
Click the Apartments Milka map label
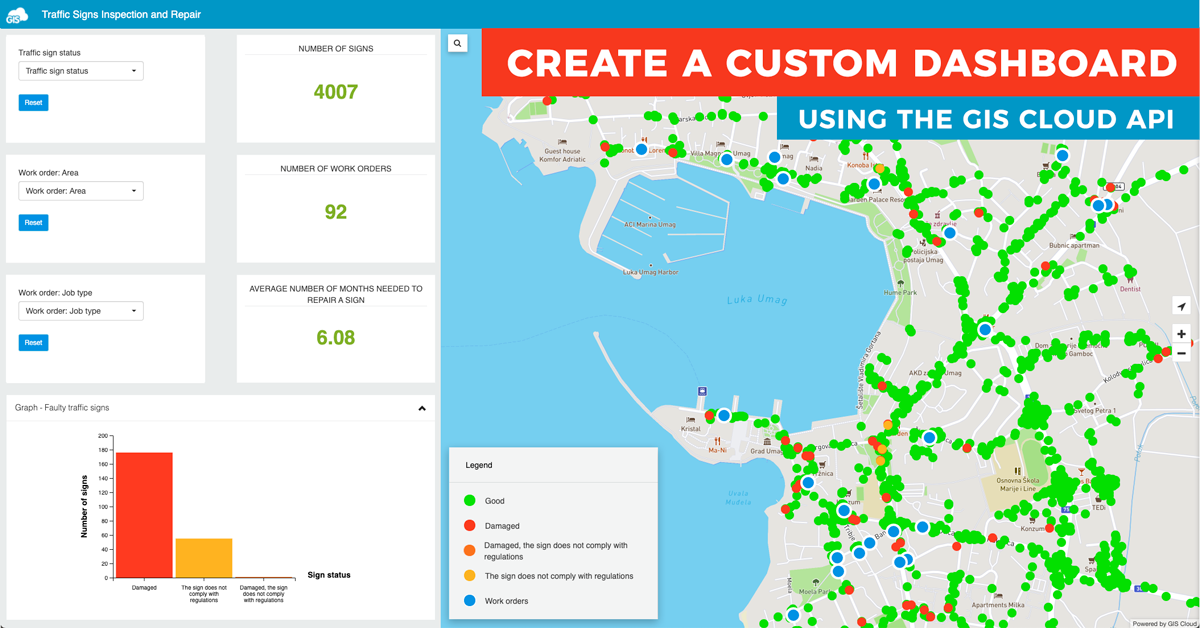[x=997, y=605]
